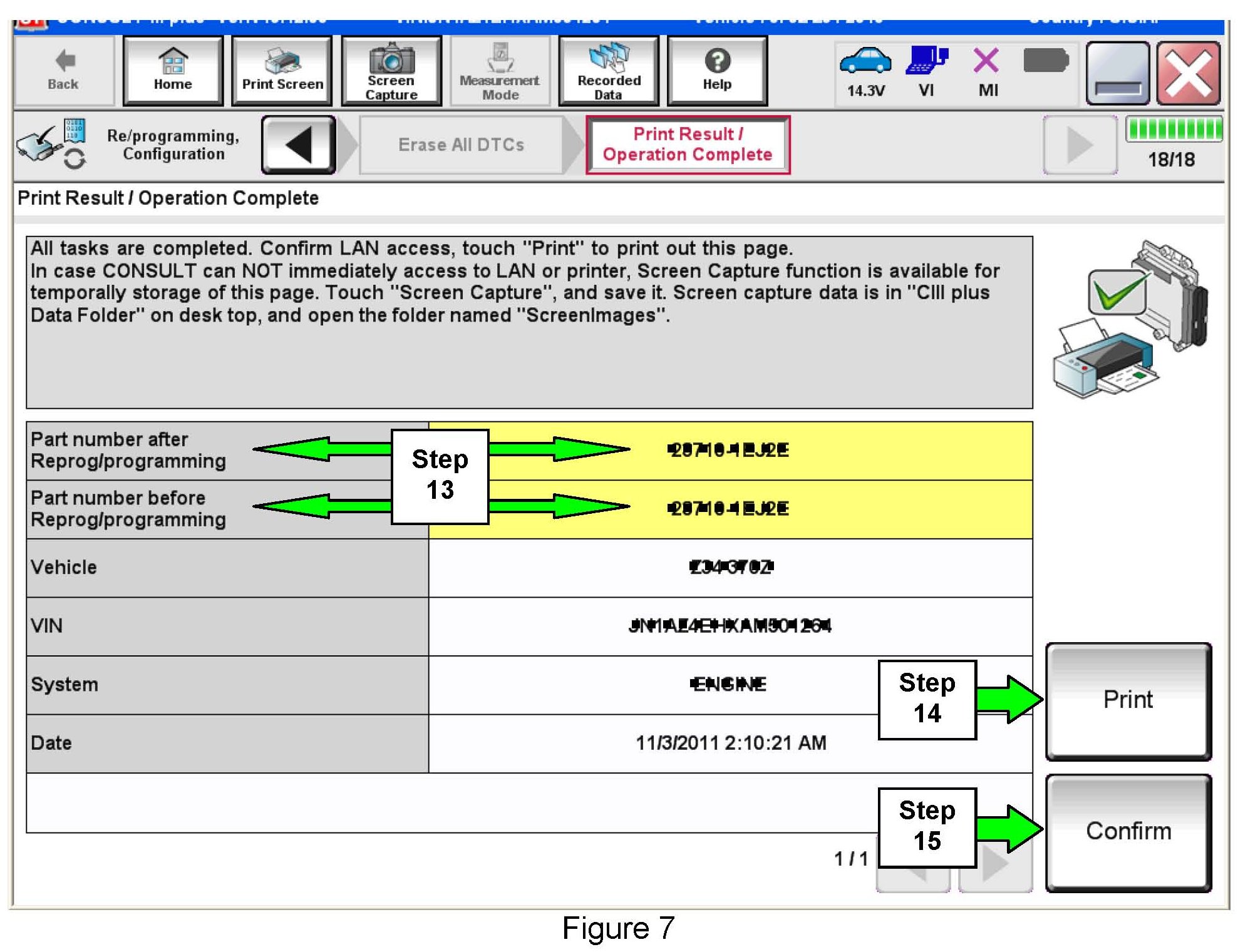Click the VIN value field
Screen dimensions: 1243x952
coord(730,625)
